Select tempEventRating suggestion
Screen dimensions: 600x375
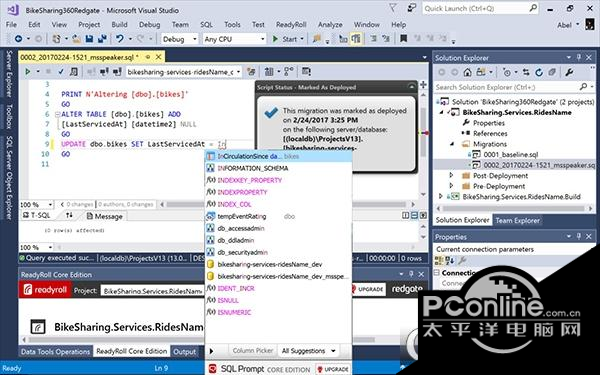tap(279, 216)
